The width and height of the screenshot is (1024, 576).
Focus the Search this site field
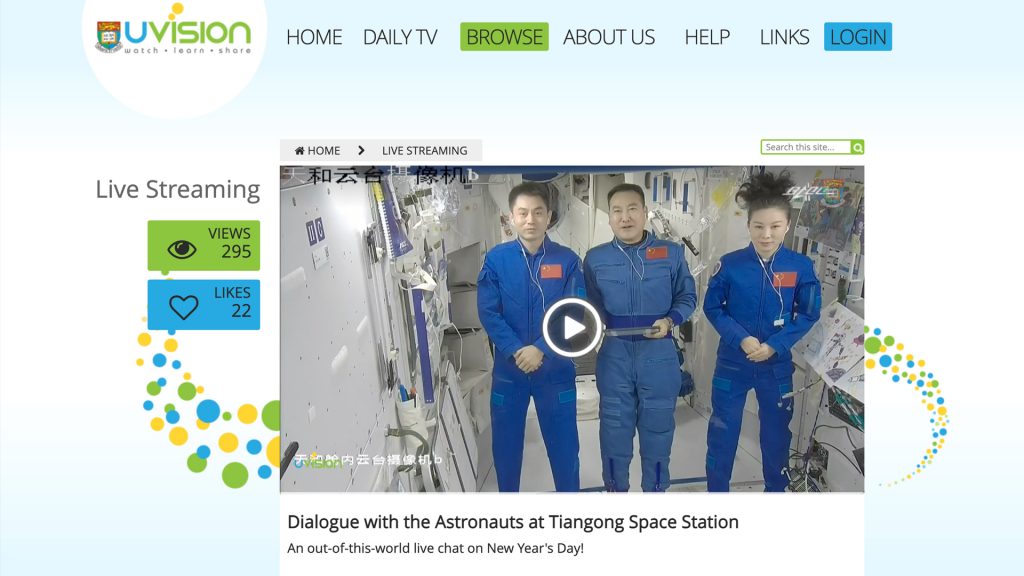[x=806, y=148]
